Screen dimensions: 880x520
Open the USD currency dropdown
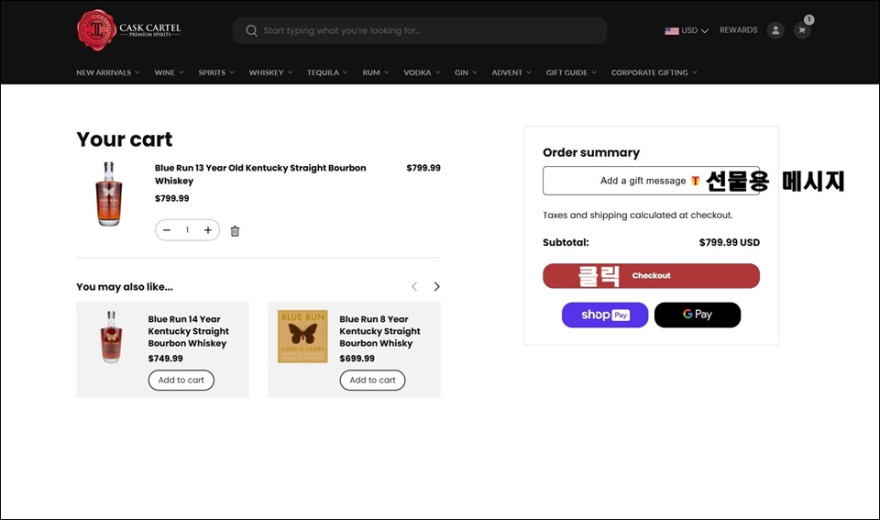(686, 30)
